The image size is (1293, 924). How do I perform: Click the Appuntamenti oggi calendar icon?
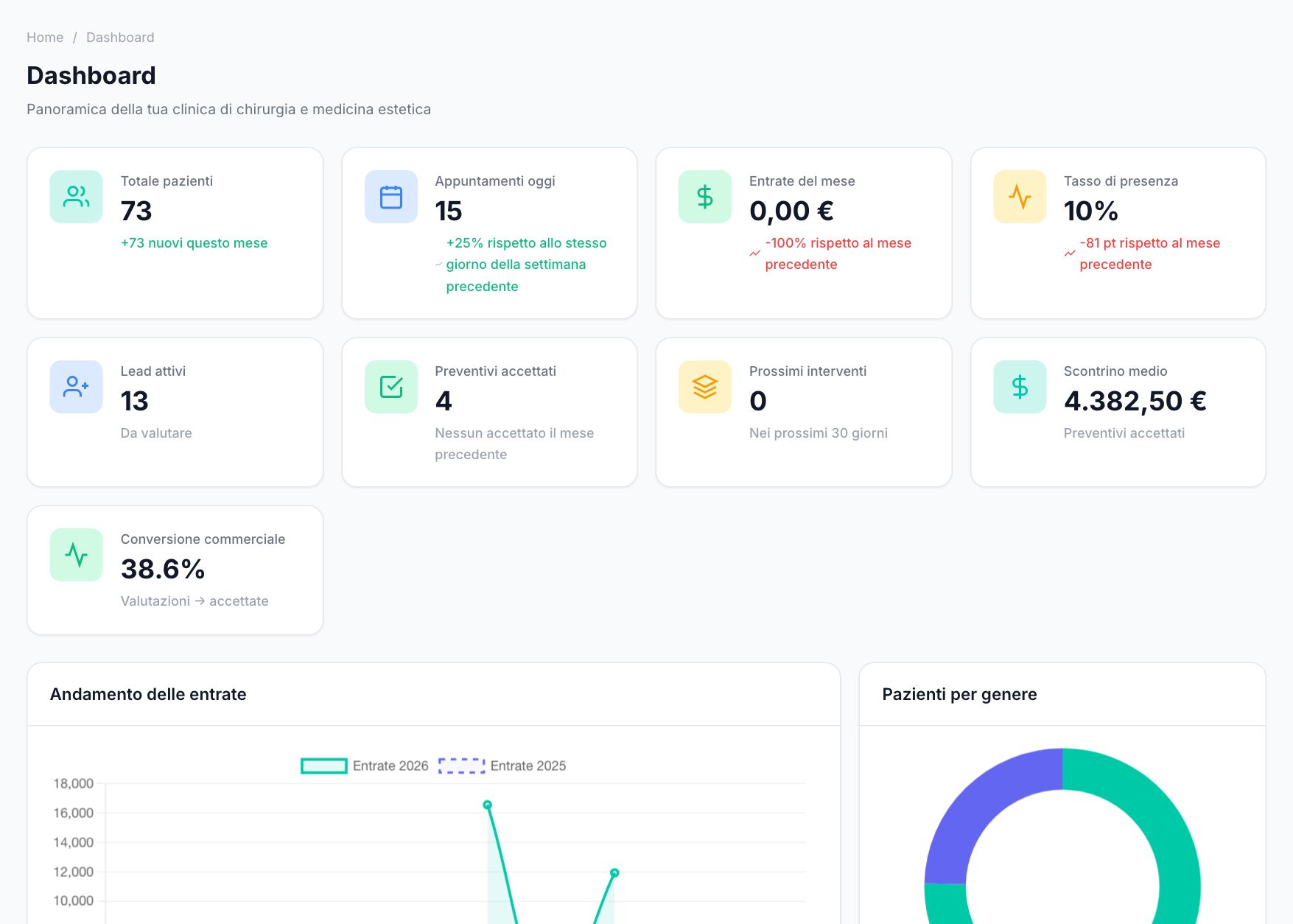[391, 197]
